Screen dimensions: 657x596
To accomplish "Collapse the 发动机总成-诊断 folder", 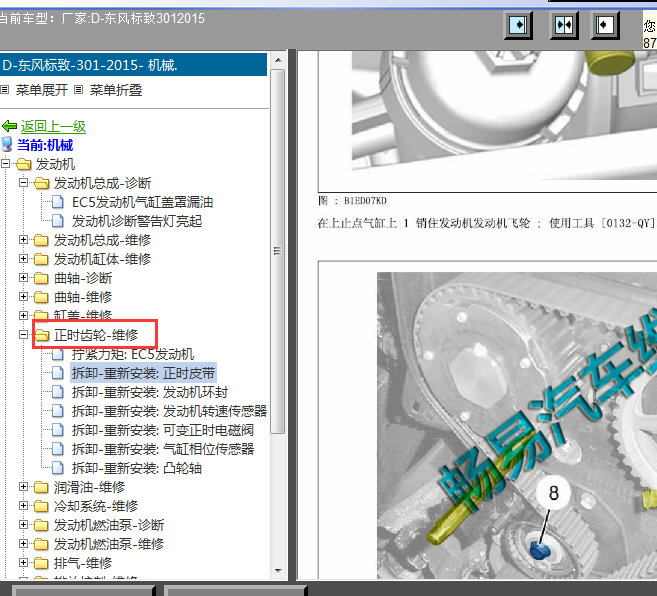I will (23, 183).
